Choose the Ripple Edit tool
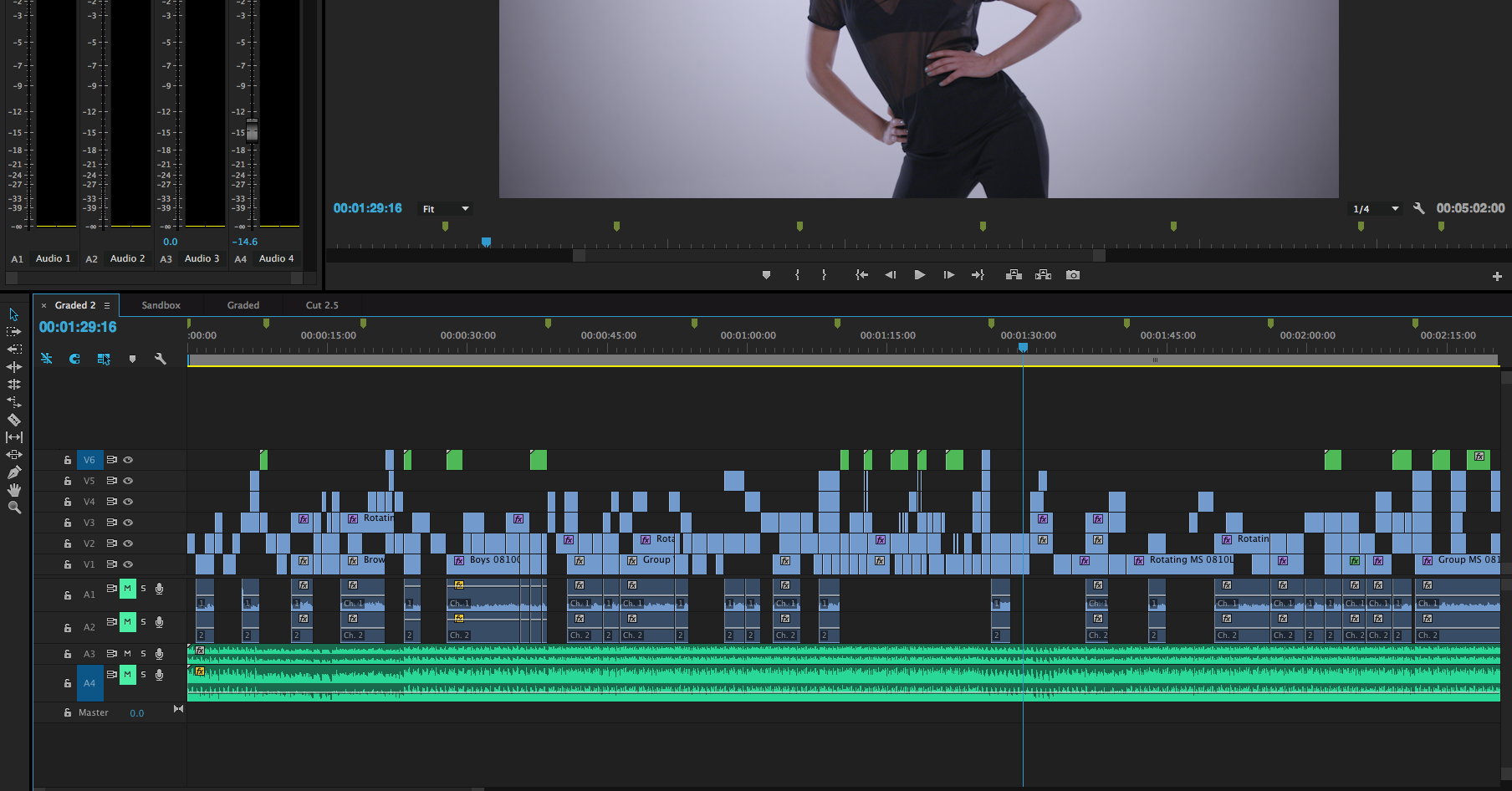This screenshot has height=791, width=1512. coord(14,367)
